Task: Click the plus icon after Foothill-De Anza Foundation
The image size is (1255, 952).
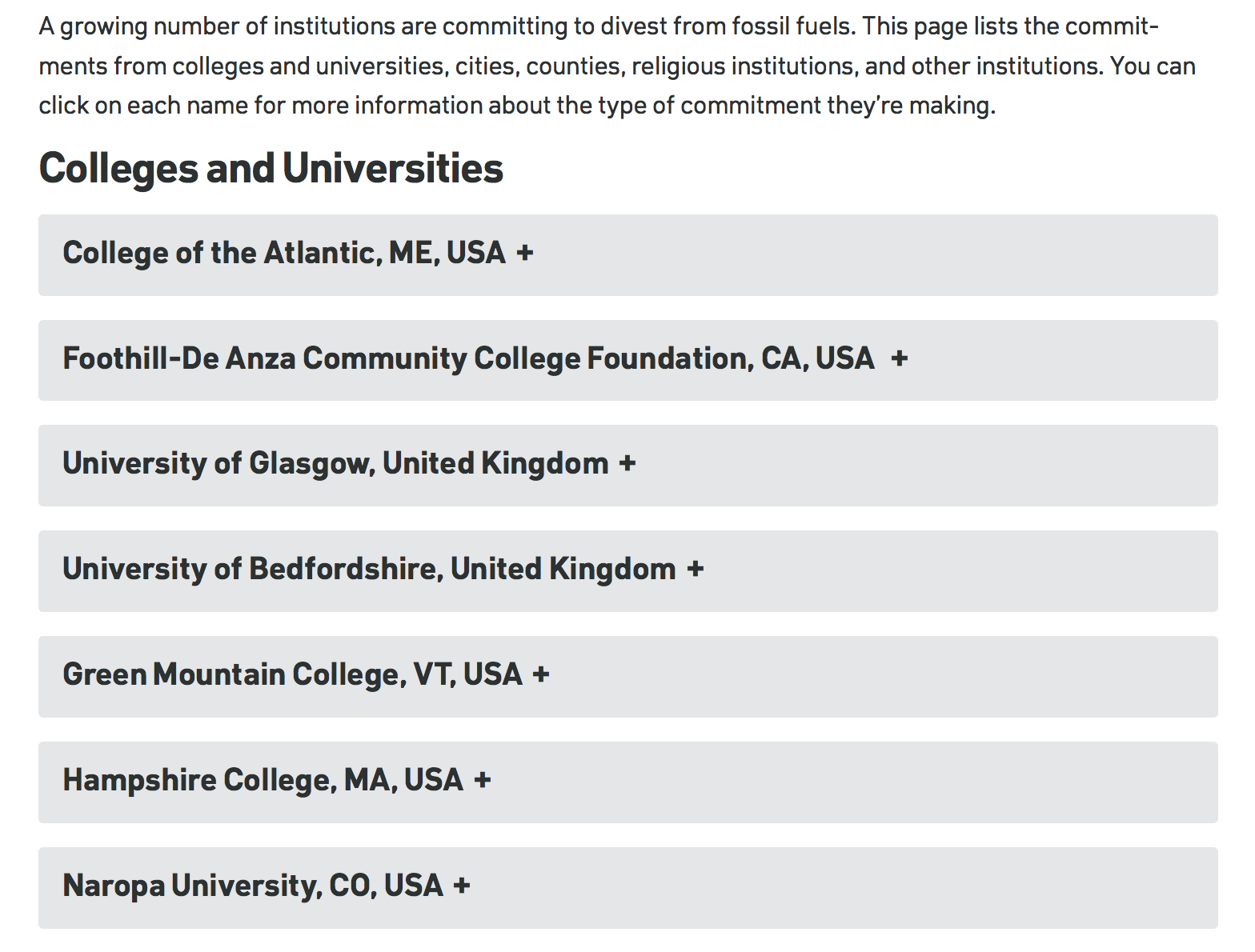Action: tap(900, 358)
